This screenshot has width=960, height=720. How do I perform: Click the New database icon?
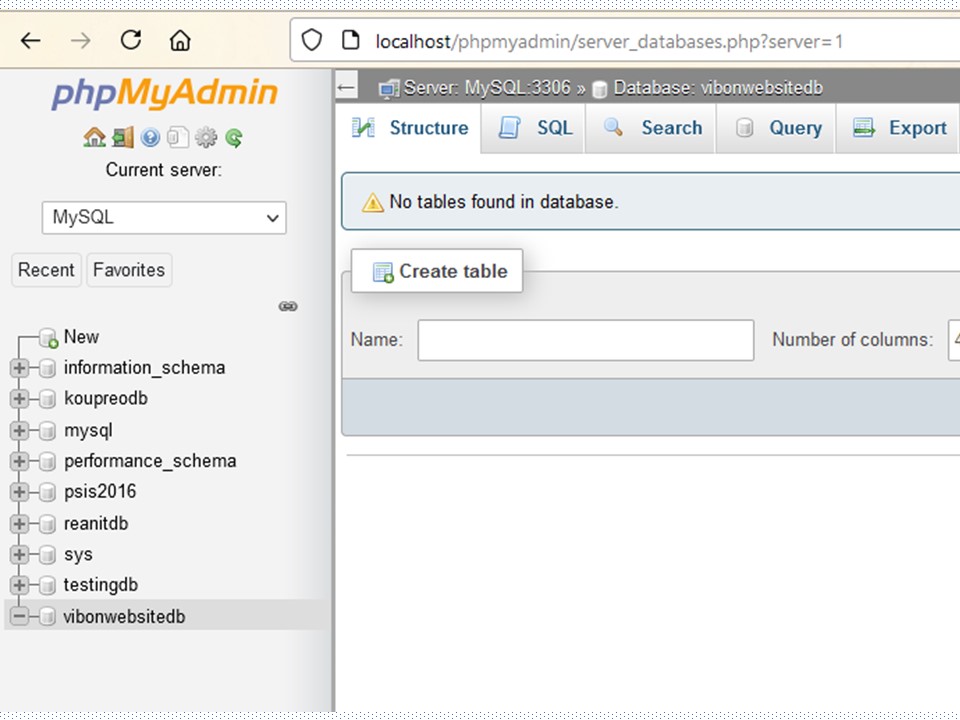(48, 337)
